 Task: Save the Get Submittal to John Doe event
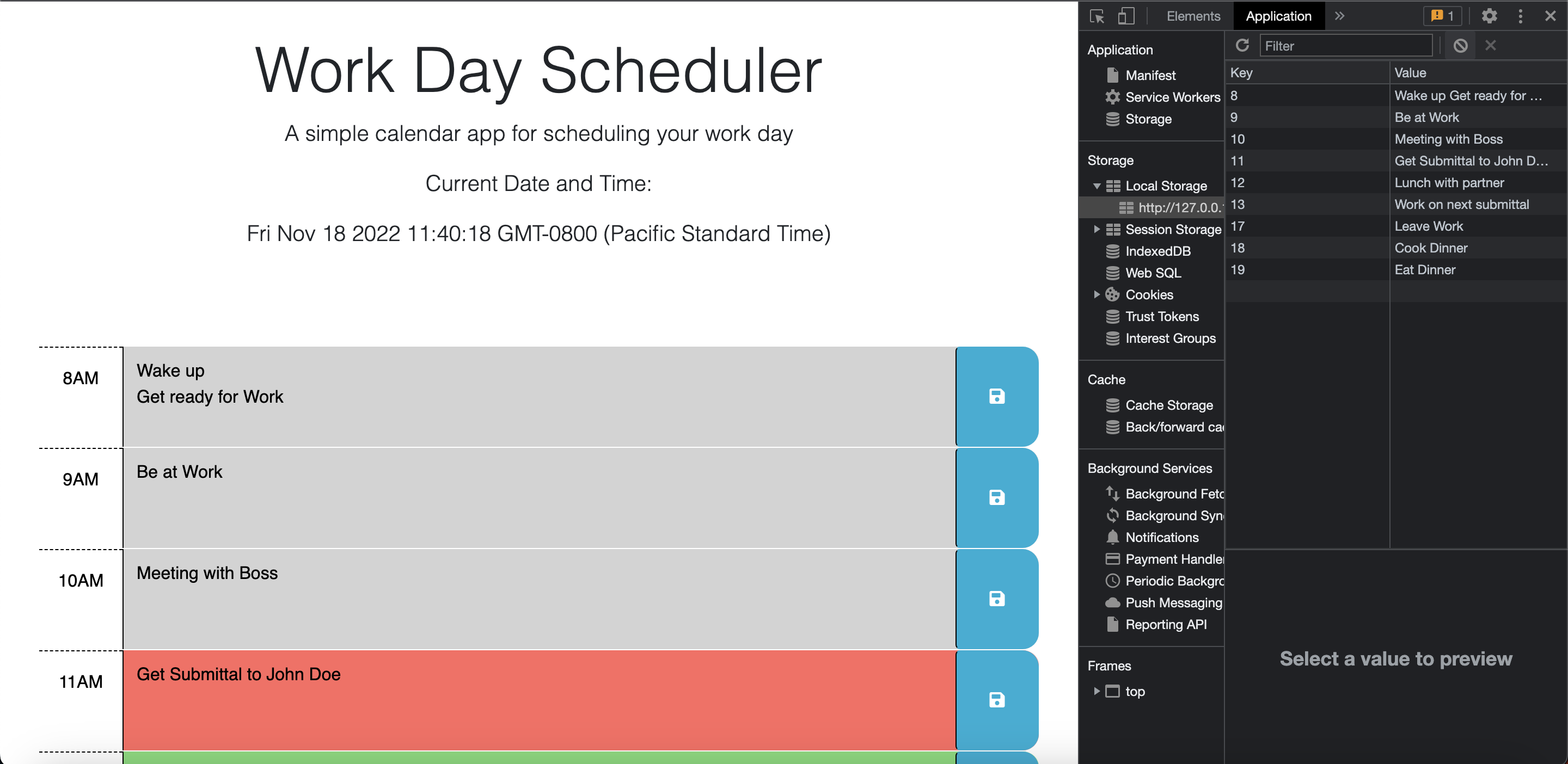(x=996, y=700)
